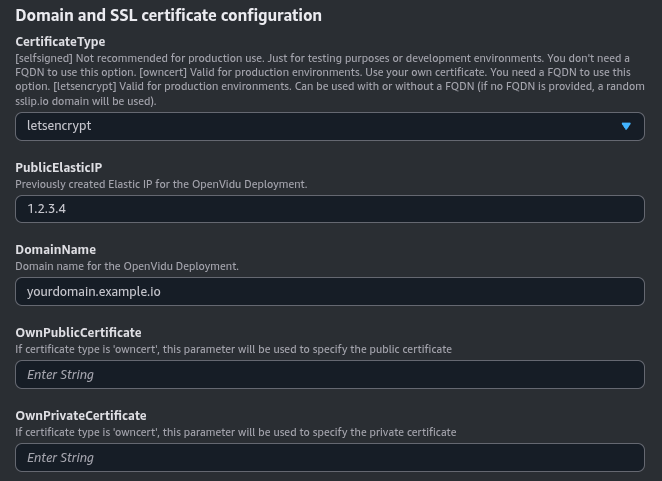This screenshot has width=662, height=481.
Task: Click the OwnPublicCertificate text input
Action: 329,374
